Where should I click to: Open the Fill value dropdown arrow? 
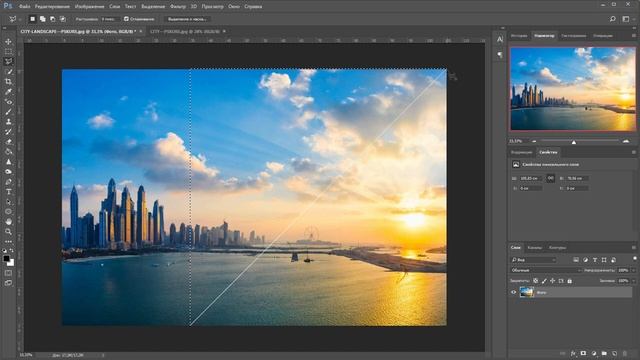click(x=633, y=281)
